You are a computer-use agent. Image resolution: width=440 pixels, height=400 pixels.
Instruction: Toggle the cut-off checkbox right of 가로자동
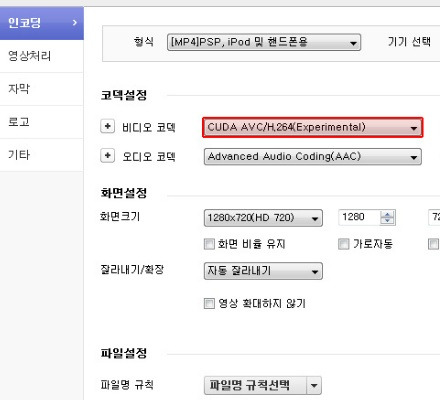point(433,244)
